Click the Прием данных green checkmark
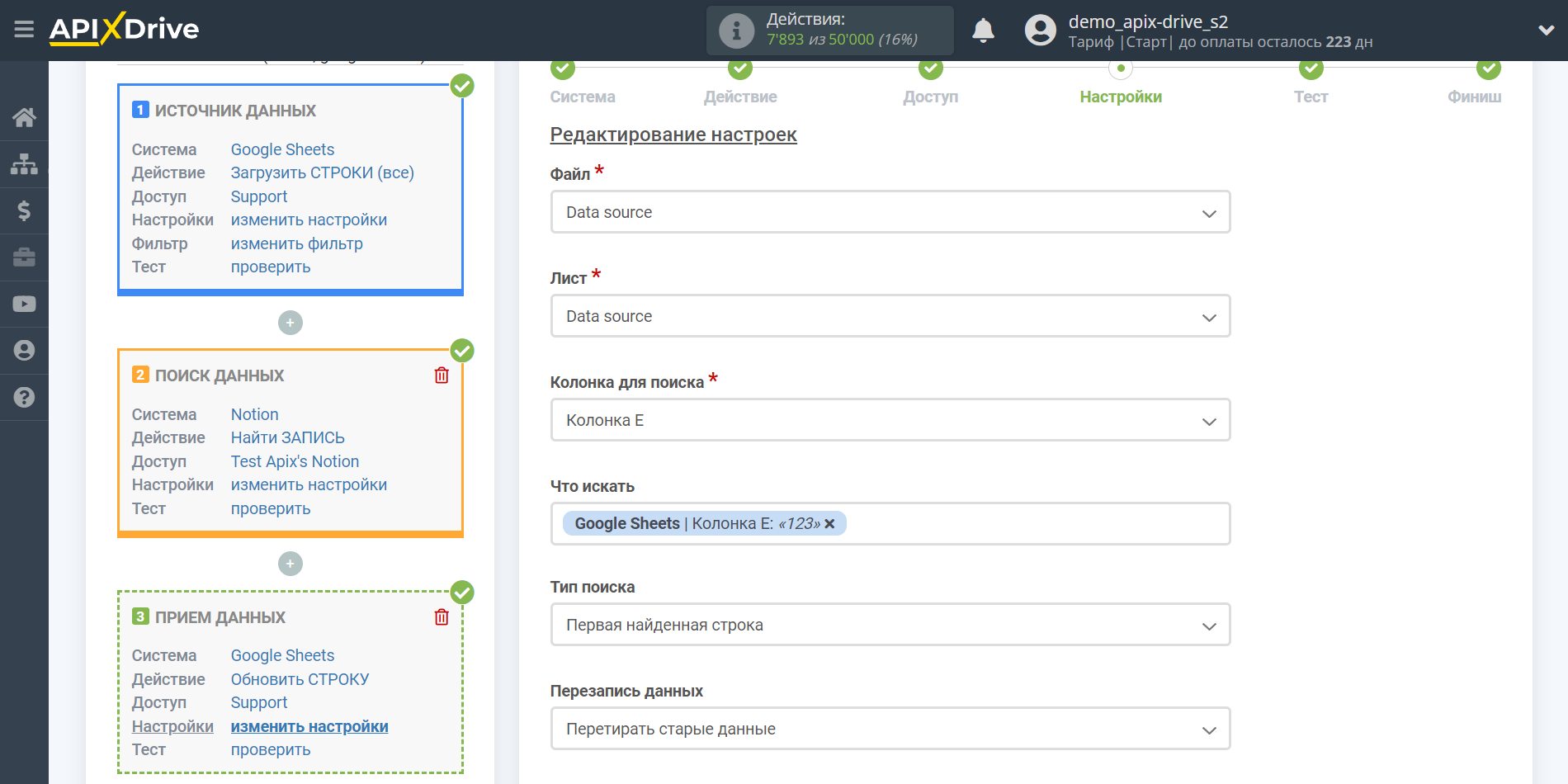This screenshot has height=784, width=1568. (x=462, y=592)
